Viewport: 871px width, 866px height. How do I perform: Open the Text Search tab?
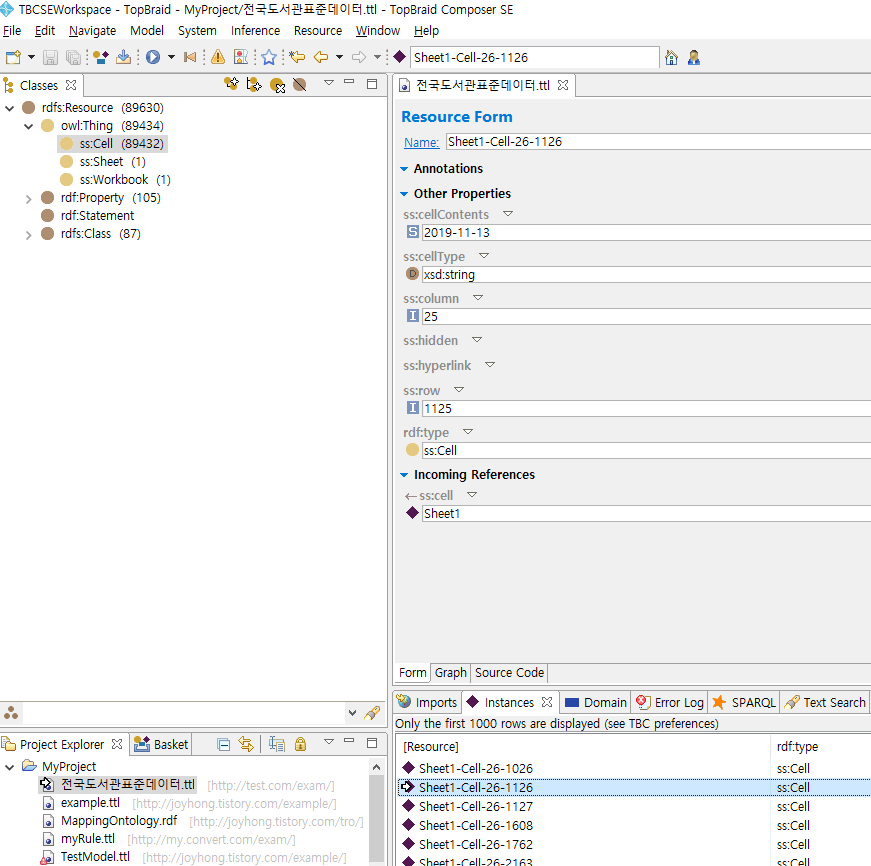click(825, 703)
